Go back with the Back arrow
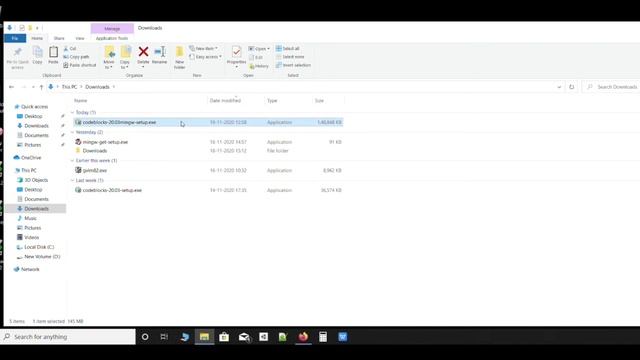Screen dimensions: 640x360 pos(11,87)
